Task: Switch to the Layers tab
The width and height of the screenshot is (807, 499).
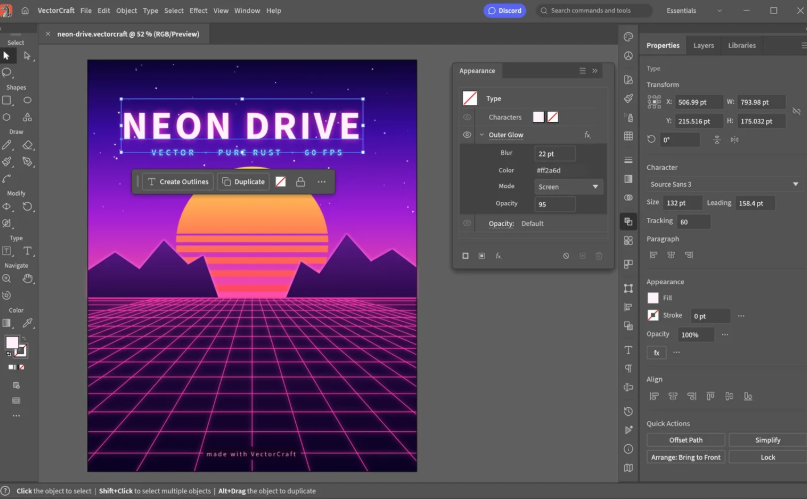Action: point(704,45)
